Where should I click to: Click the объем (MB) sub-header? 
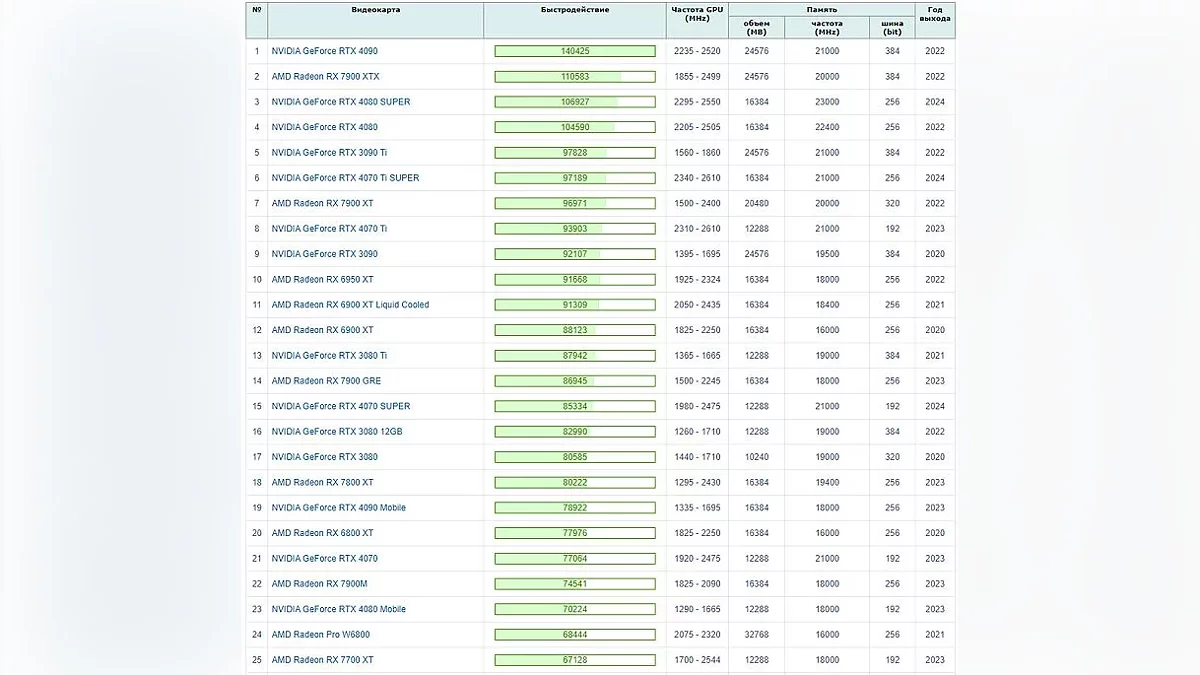(x=757, y=27)
